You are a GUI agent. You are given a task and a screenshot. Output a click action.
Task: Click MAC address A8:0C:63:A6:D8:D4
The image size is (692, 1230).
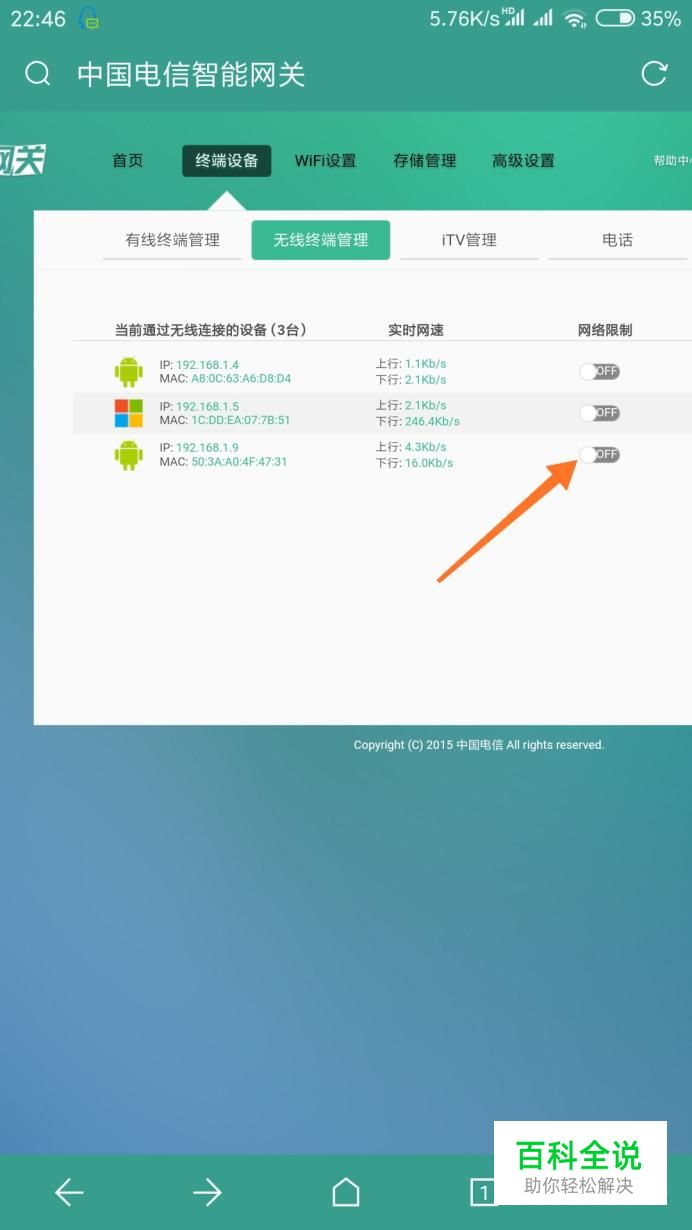tap(241, 379)
